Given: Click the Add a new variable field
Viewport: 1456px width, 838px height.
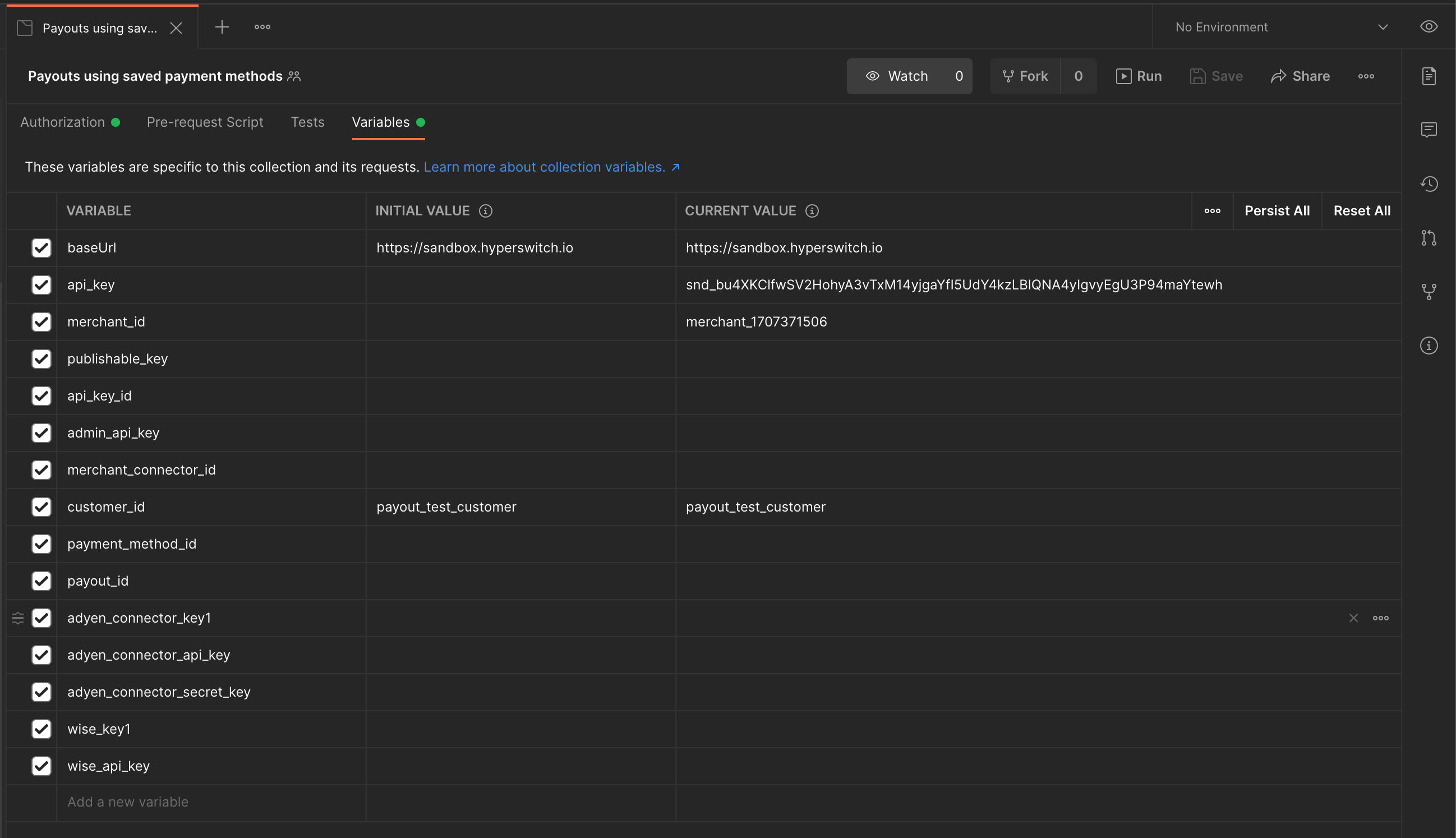Looking at the screenshot, I should tap(128, 801).
